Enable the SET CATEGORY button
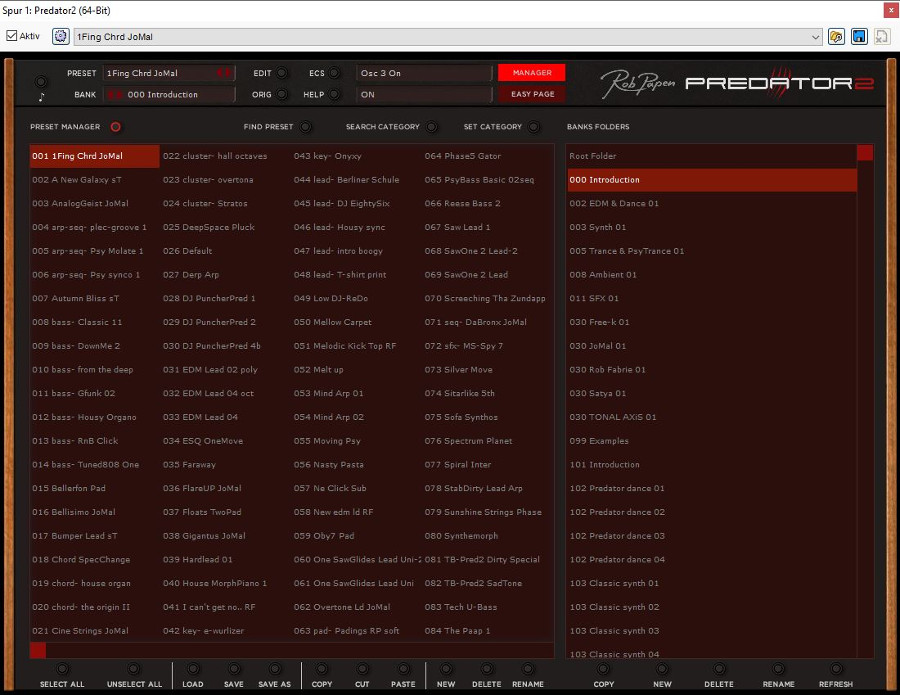900x695 pixels. (x=534, y=127)
